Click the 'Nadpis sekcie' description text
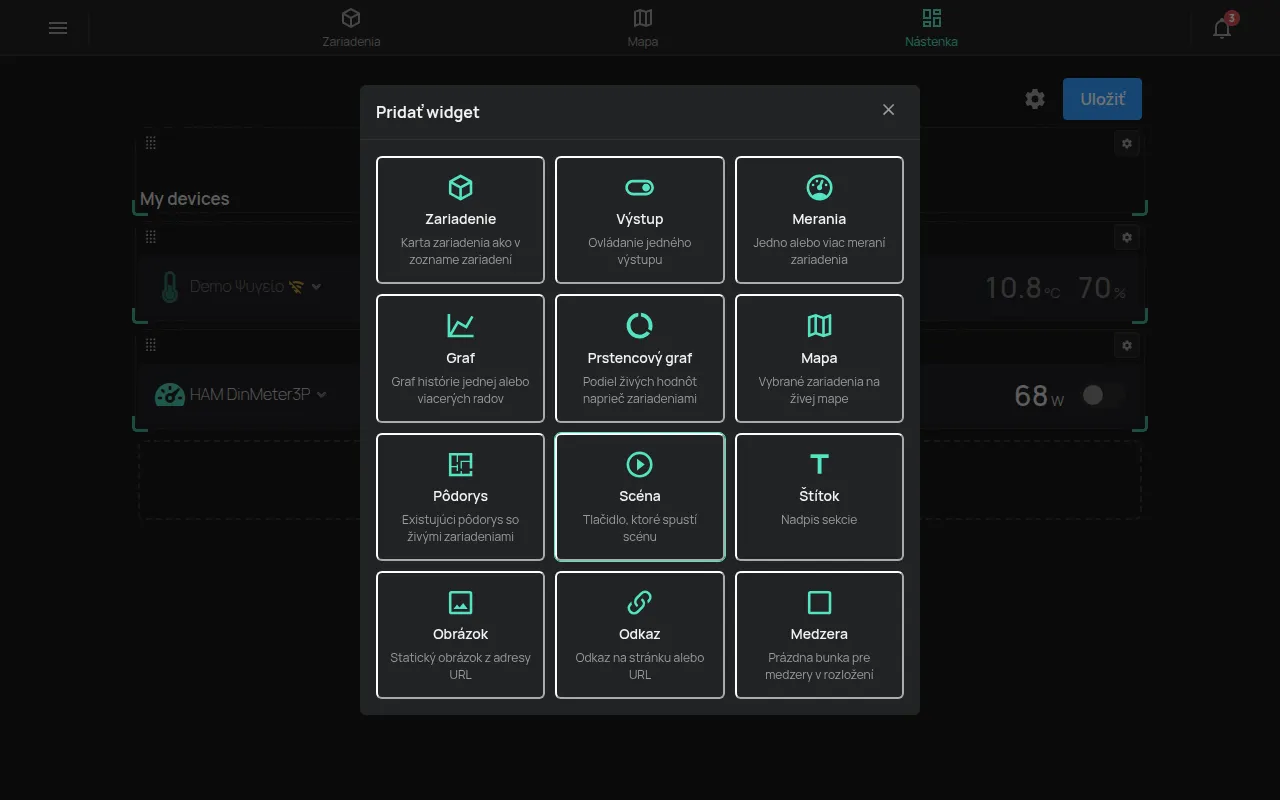The width and height of the screenshot is (1280, 800). (x=819, y=520)
